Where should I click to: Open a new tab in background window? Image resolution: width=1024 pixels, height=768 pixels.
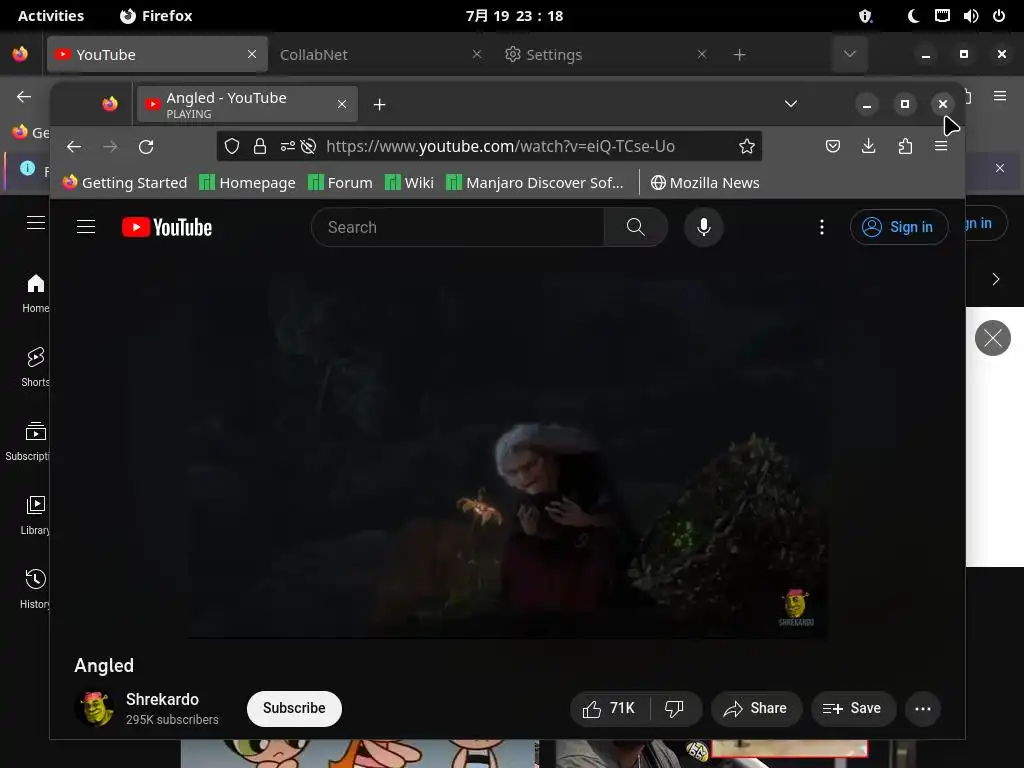pos(739,55)
